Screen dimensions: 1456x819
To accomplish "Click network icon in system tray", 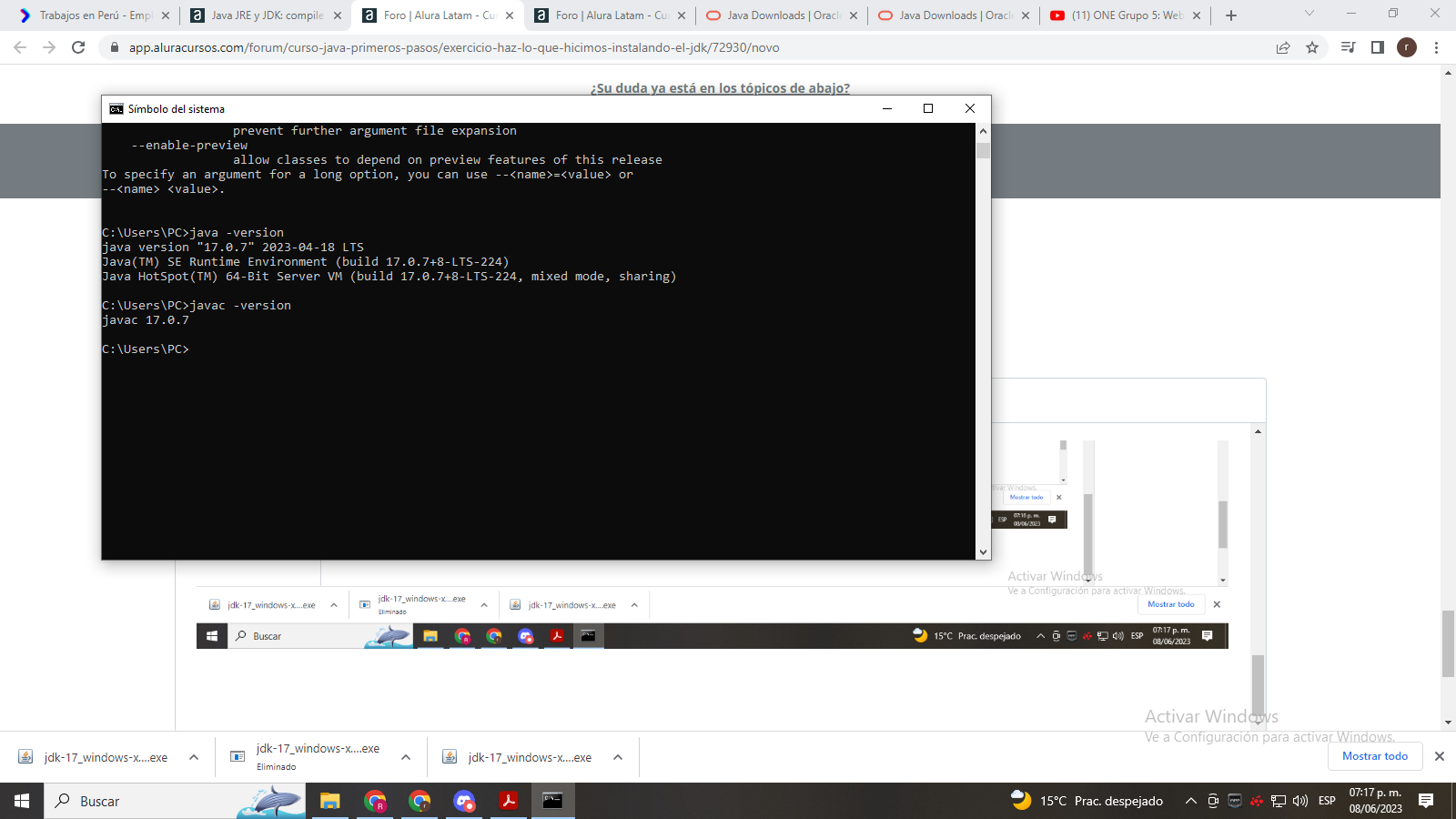I will point(1279,801).
